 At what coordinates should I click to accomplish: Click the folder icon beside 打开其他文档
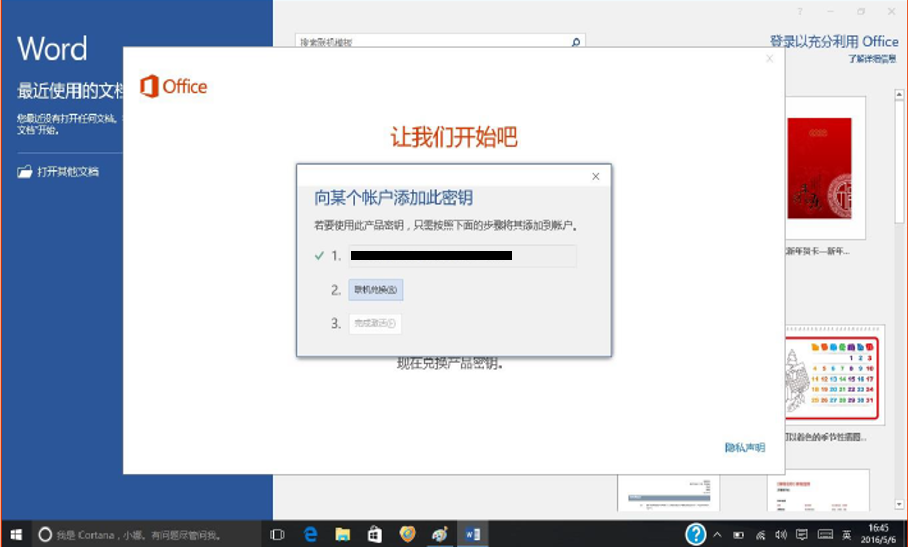click(x=24, y=171)
